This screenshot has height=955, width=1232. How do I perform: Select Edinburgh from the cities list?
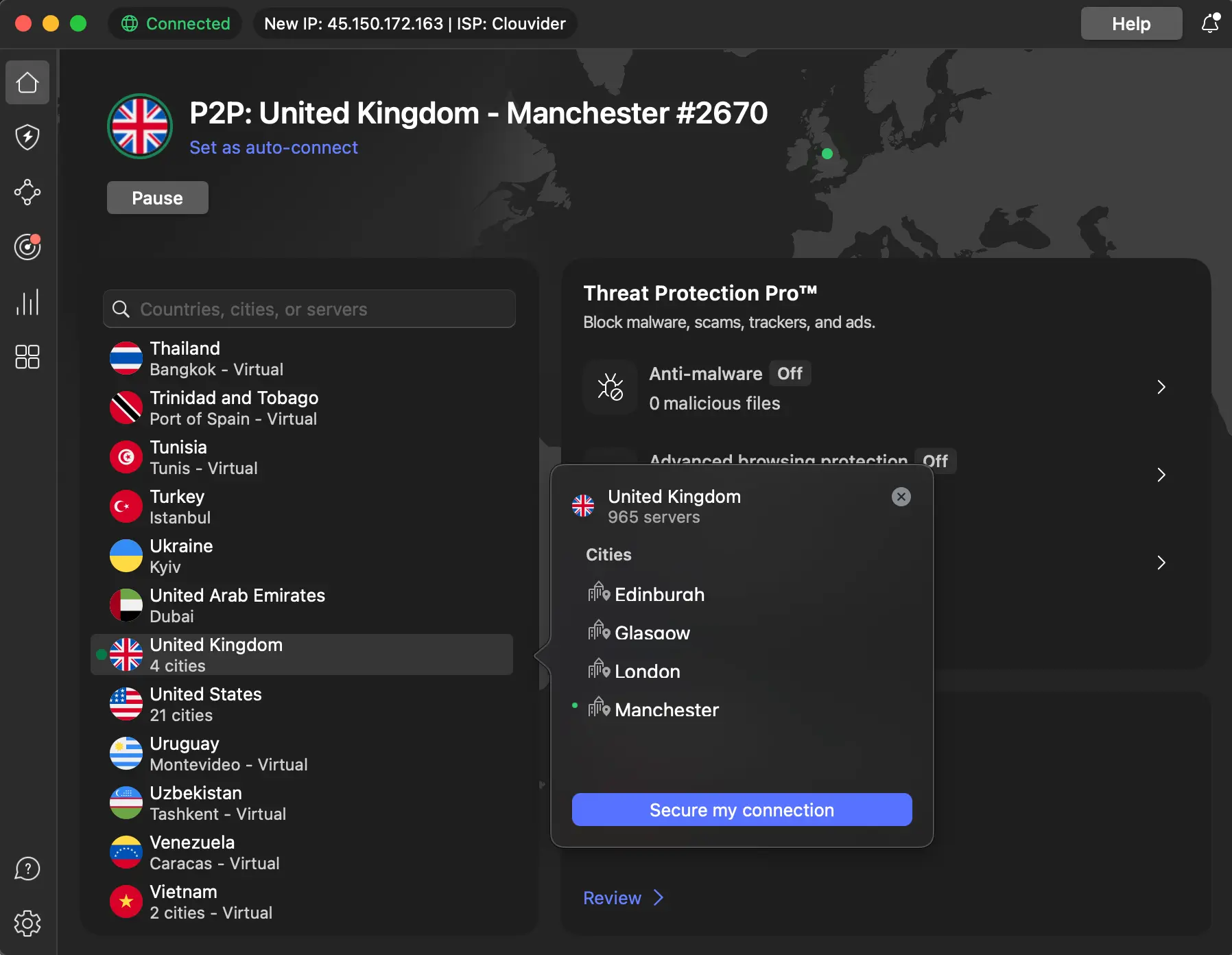659,594
